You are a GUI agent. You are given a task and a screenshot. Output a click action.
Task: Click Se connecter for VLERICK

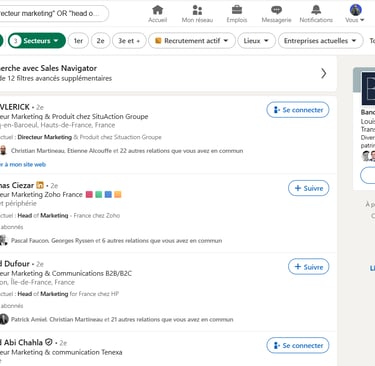(298, 110)
